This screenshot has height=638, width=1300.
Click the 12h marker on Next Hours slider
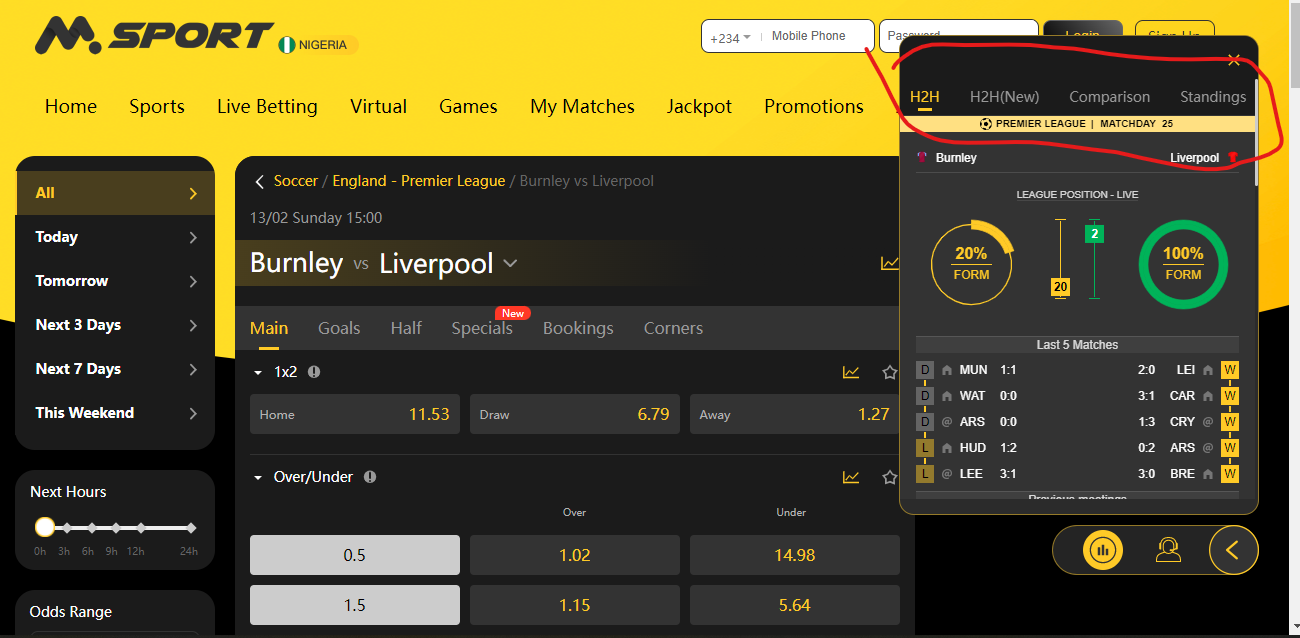[139, 527]
